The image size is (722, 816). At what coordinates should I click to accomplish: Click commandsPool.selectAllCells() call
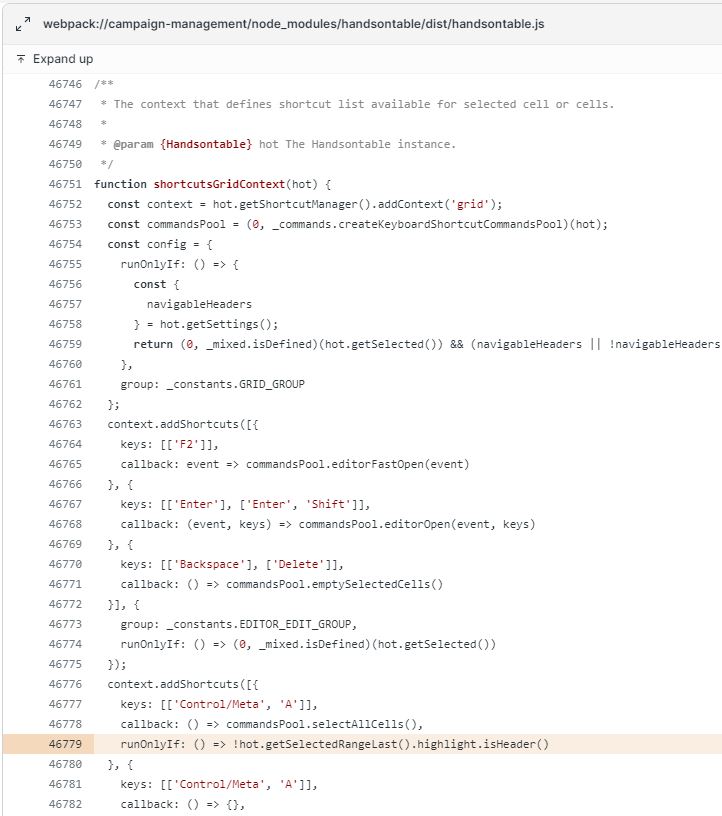tap(321, 724)
